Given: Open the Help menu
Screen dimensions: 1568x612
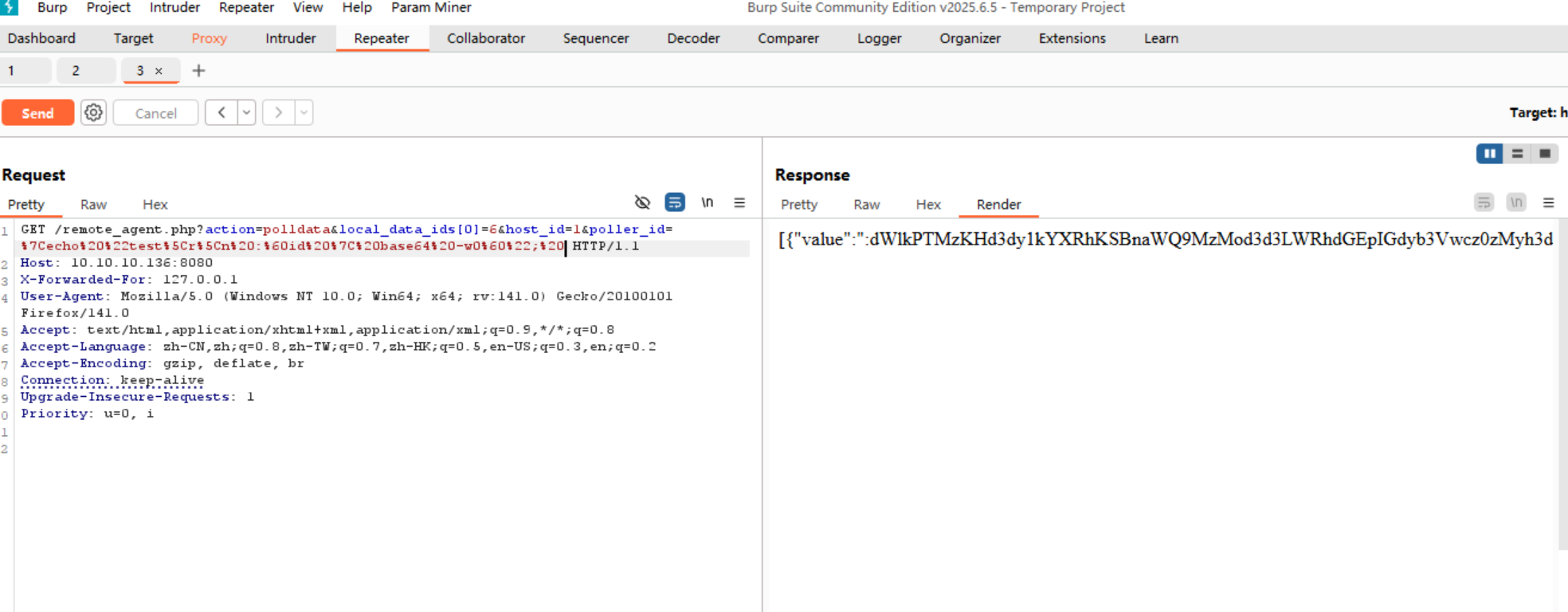Looking at the screenshot, I should click(x=357, y=7).
